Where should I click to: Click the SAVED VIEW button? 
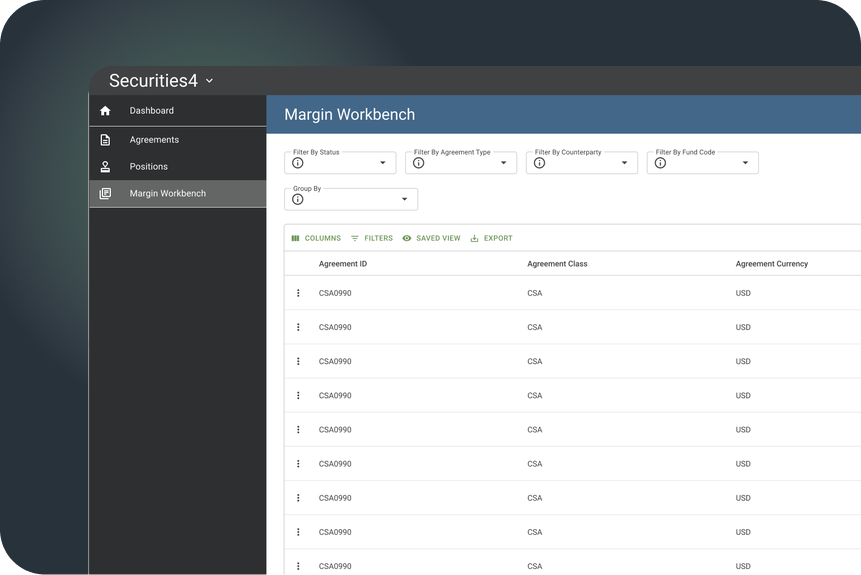coord(431,238)
